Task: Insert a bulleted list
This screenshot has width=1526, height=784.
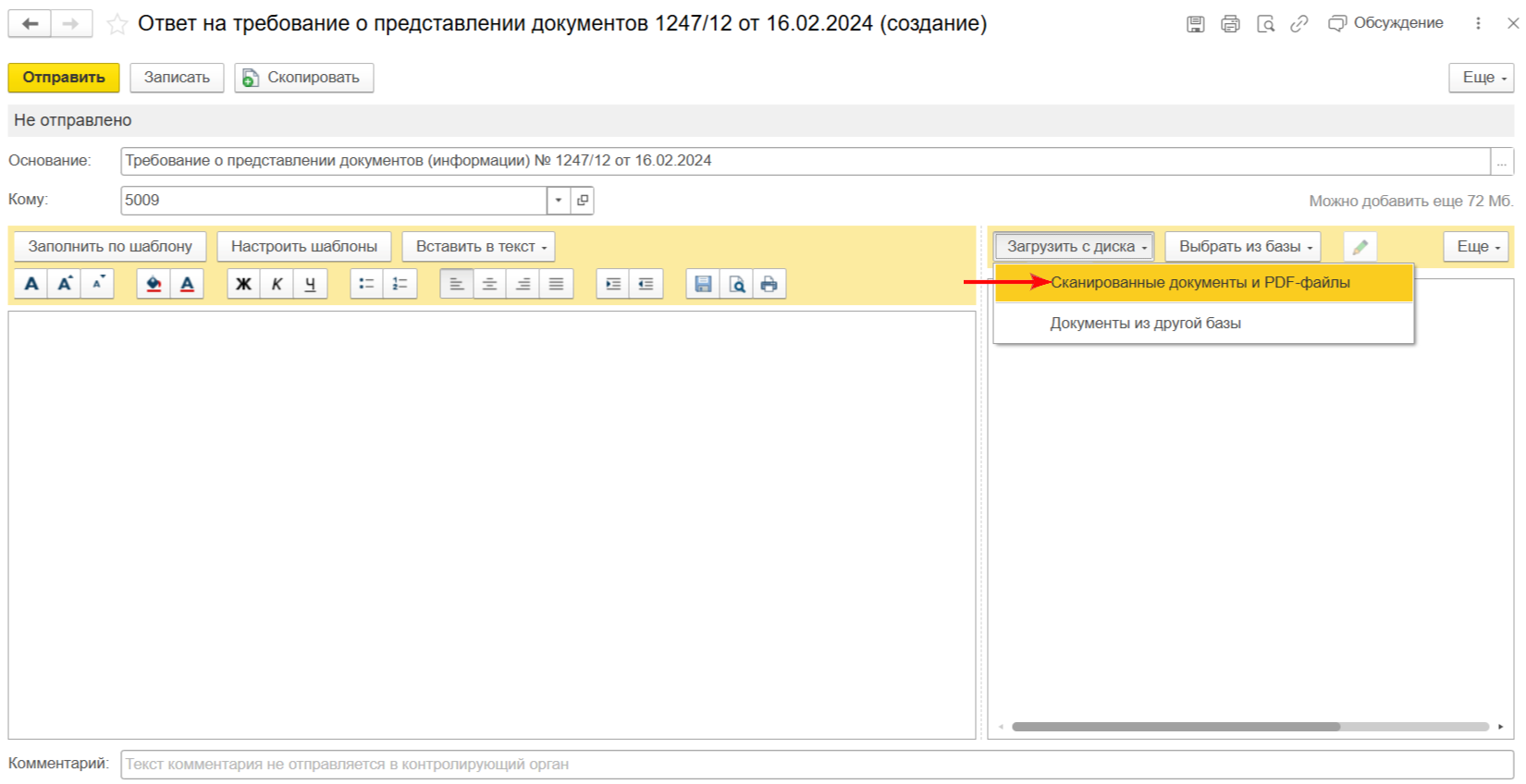Action: (367, 284)
